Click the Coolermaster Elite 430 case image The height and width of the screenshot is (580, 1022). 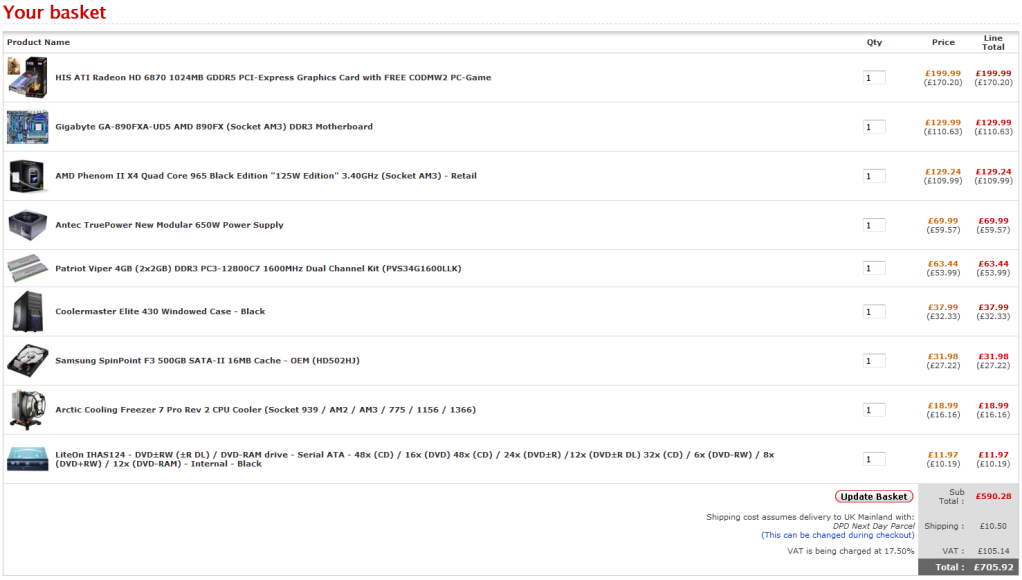[27, 311]
